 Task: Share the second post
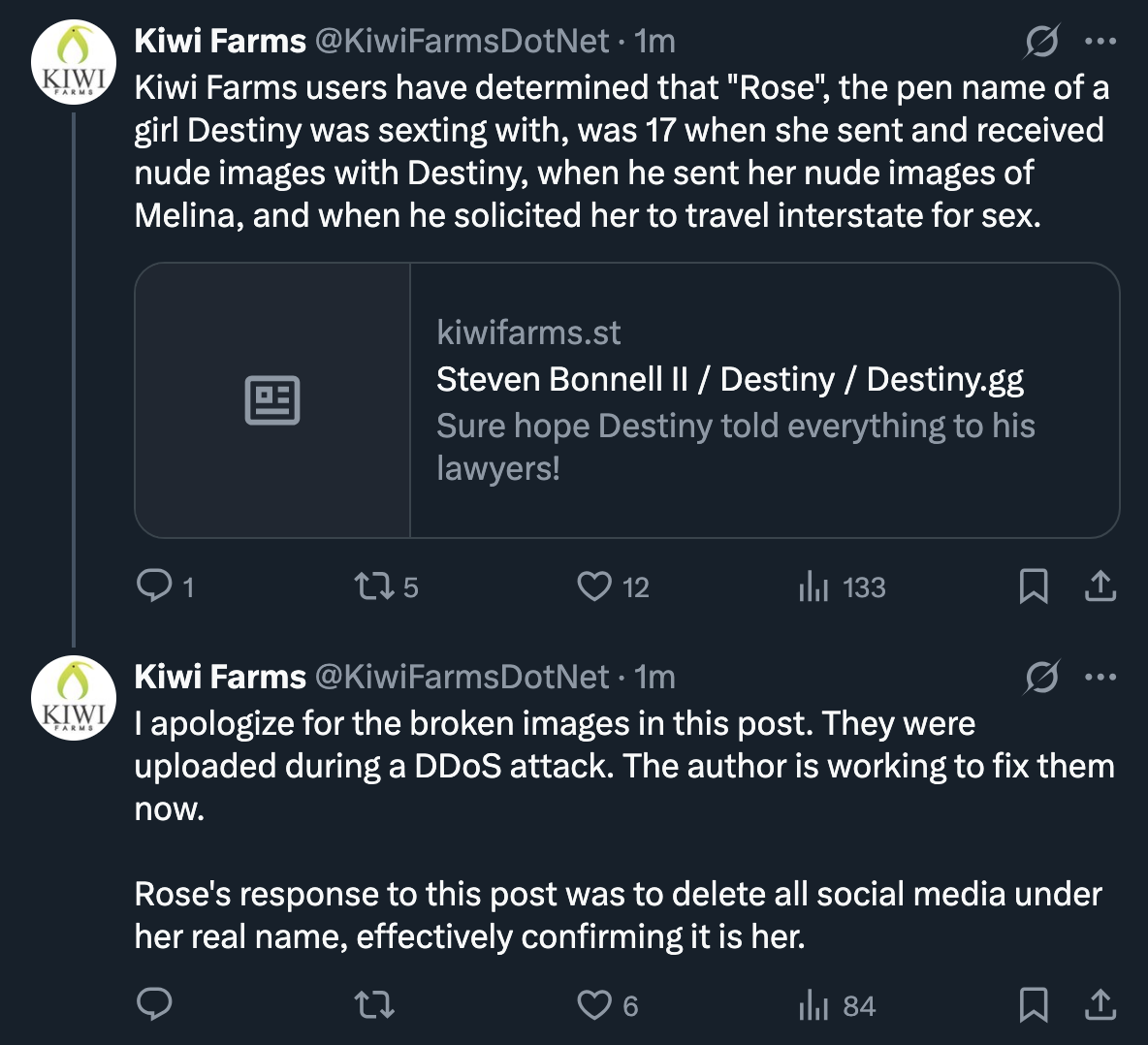(1100, 1004)
